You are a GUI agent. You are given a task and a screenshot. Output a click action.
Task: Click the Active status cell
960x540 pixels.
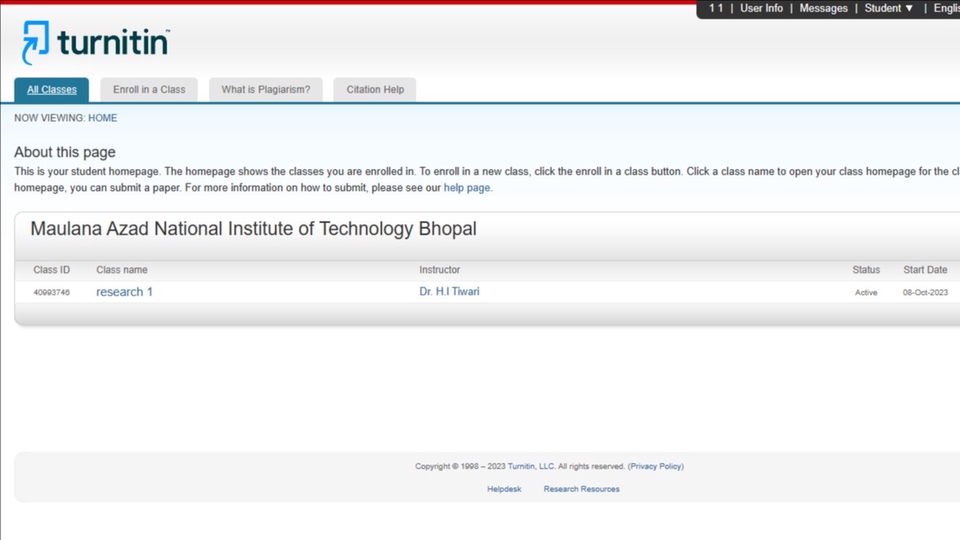(x=866, y=293)
